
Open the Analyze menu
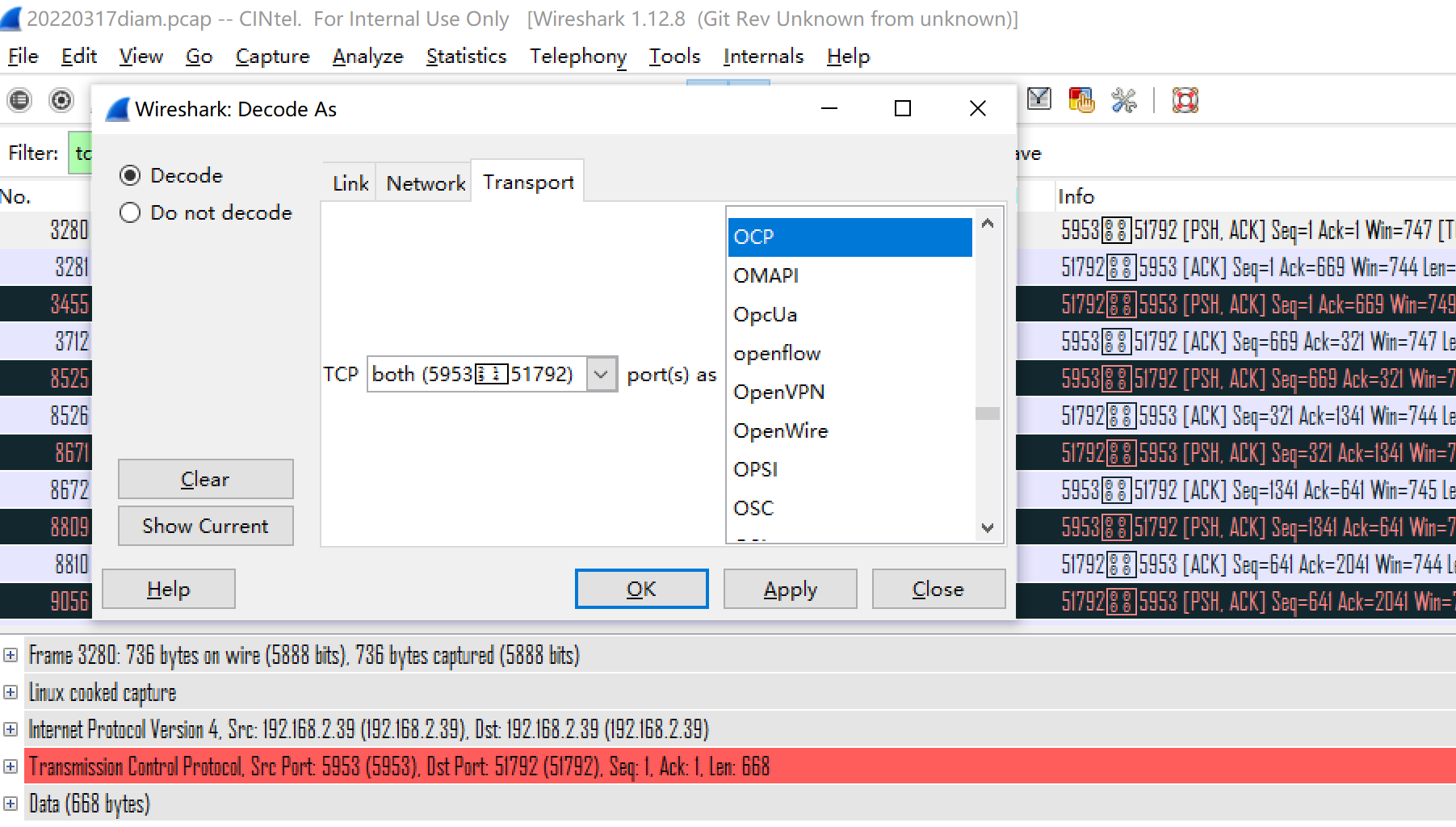tap(368, 57)
